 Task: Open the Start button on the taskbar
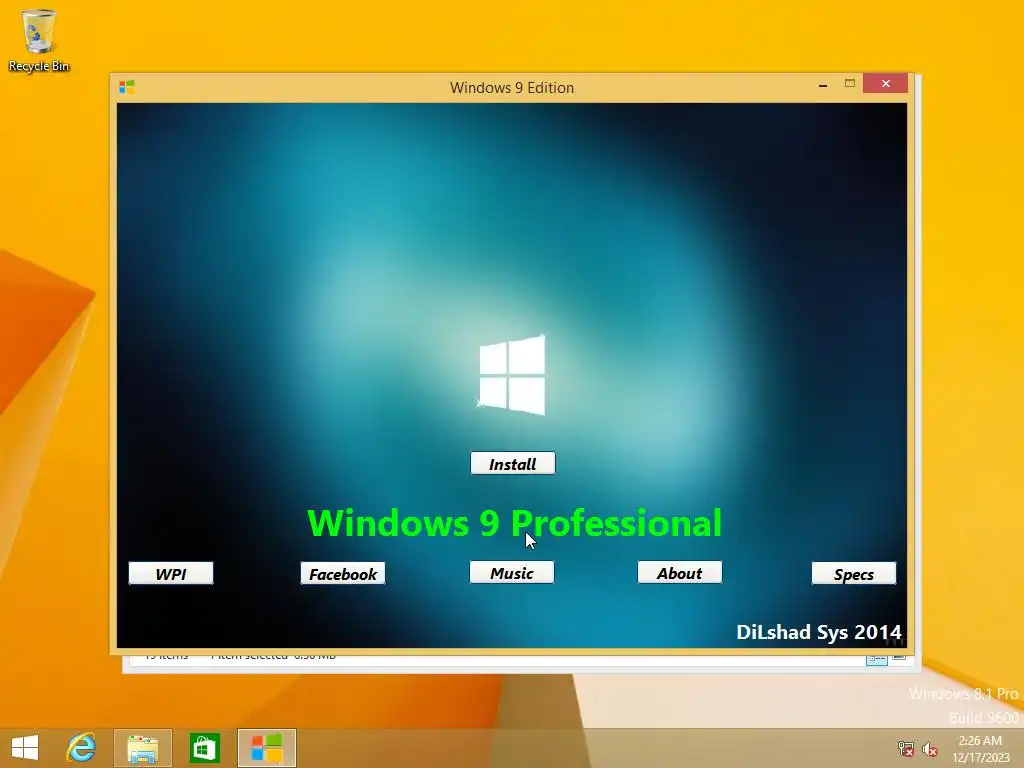(x=25, y=747)
